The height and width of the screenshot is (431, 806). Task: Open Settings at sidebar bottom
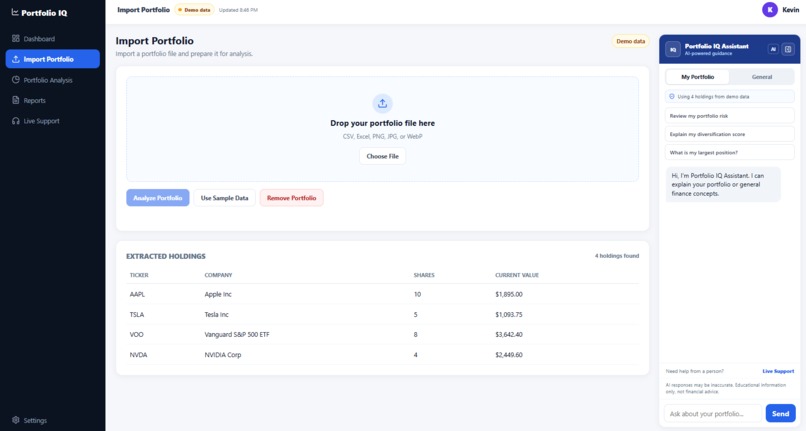click(52, 420)
